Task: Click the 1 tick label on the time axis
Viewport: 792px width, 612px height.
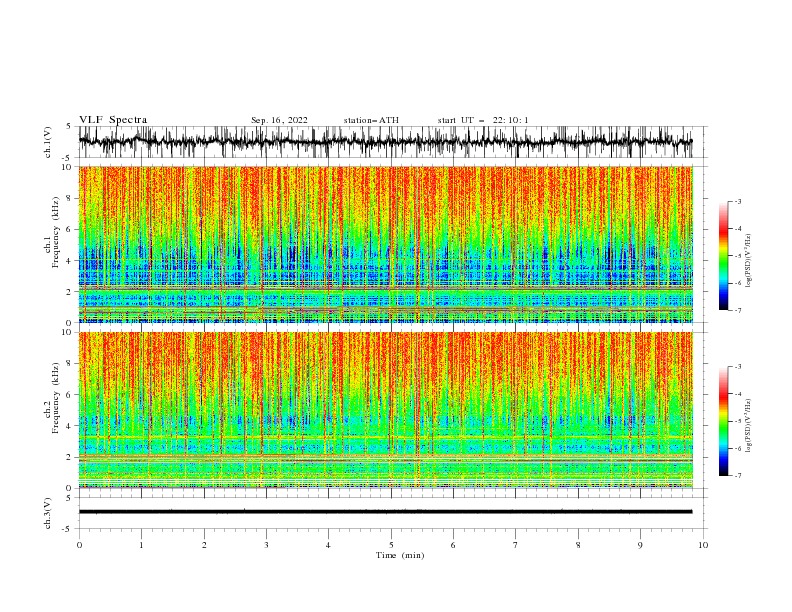Action: tap(141, 545)
